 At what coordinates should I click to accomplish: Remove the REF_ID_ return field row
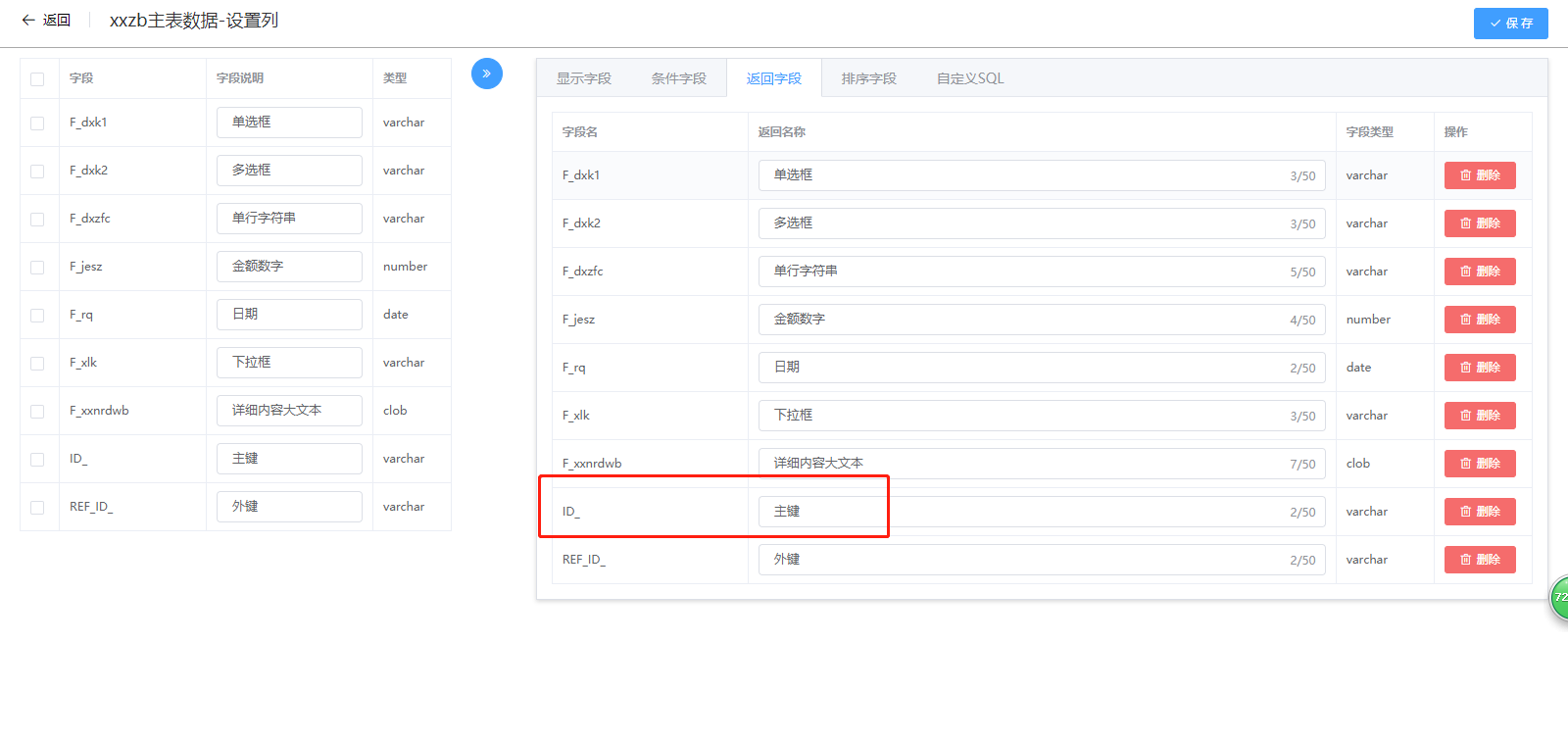1479,560
